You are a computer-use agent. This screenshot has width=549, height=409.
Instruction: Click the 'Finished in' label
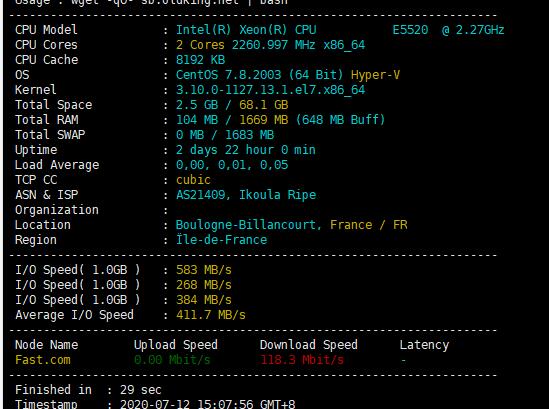point(53,390)
